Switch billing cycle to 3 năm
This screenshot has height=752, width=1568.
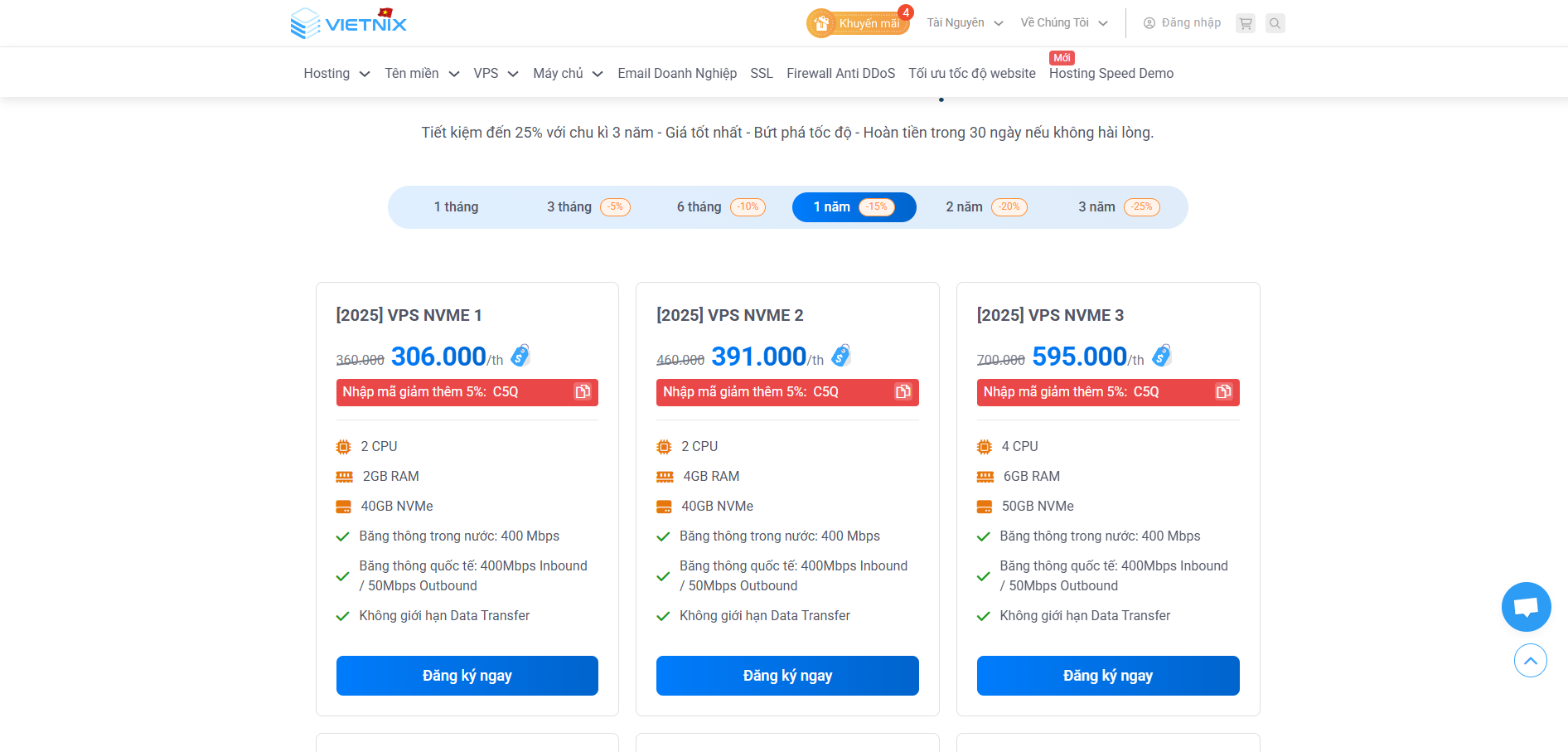[1118, 207]
